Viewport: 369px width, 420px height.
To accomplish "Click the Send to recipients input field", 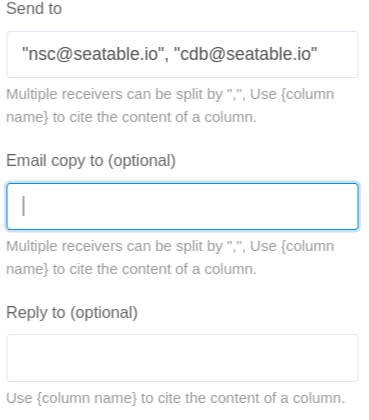I will [x=182, y=54].
